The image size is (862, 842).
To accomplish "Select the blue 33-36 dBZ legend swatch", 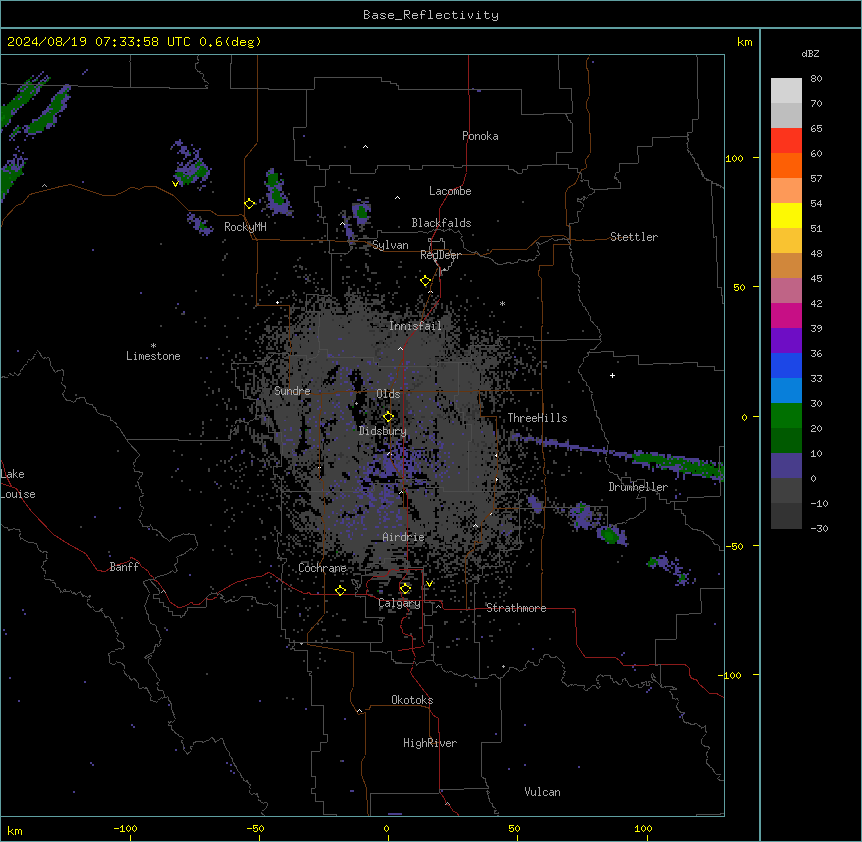I will click(786, 365).
